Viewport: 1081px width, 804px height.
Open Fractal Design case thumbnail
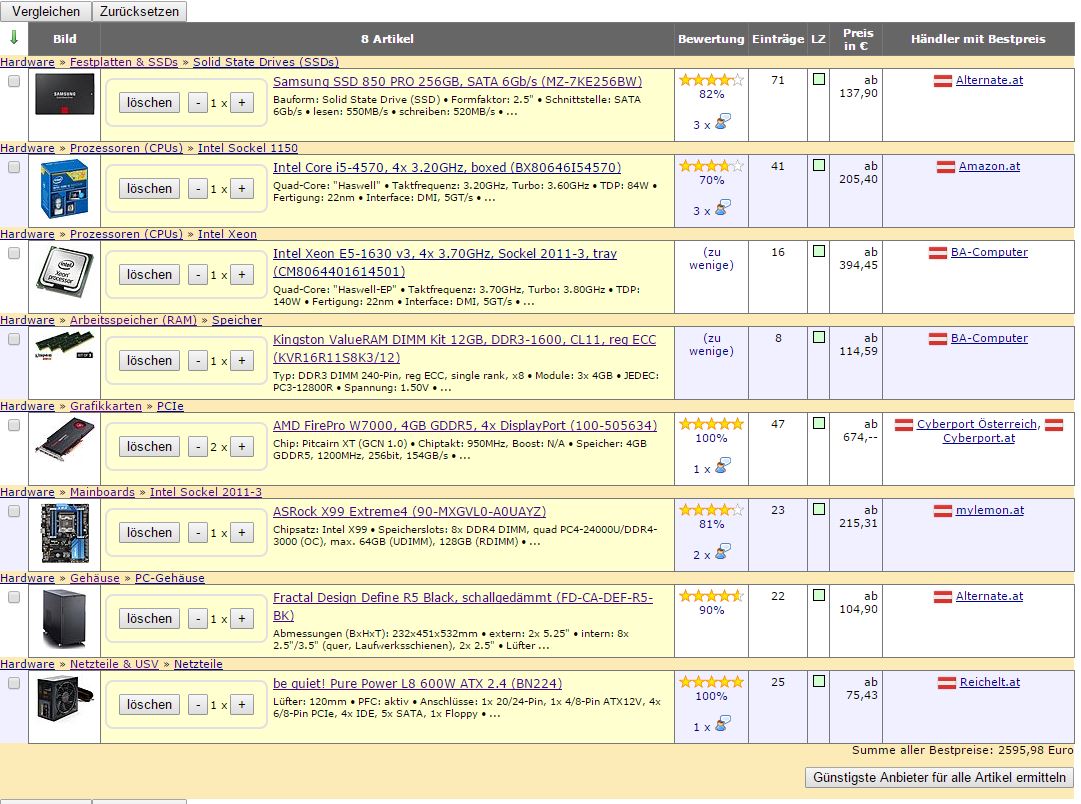click(64, 619)
